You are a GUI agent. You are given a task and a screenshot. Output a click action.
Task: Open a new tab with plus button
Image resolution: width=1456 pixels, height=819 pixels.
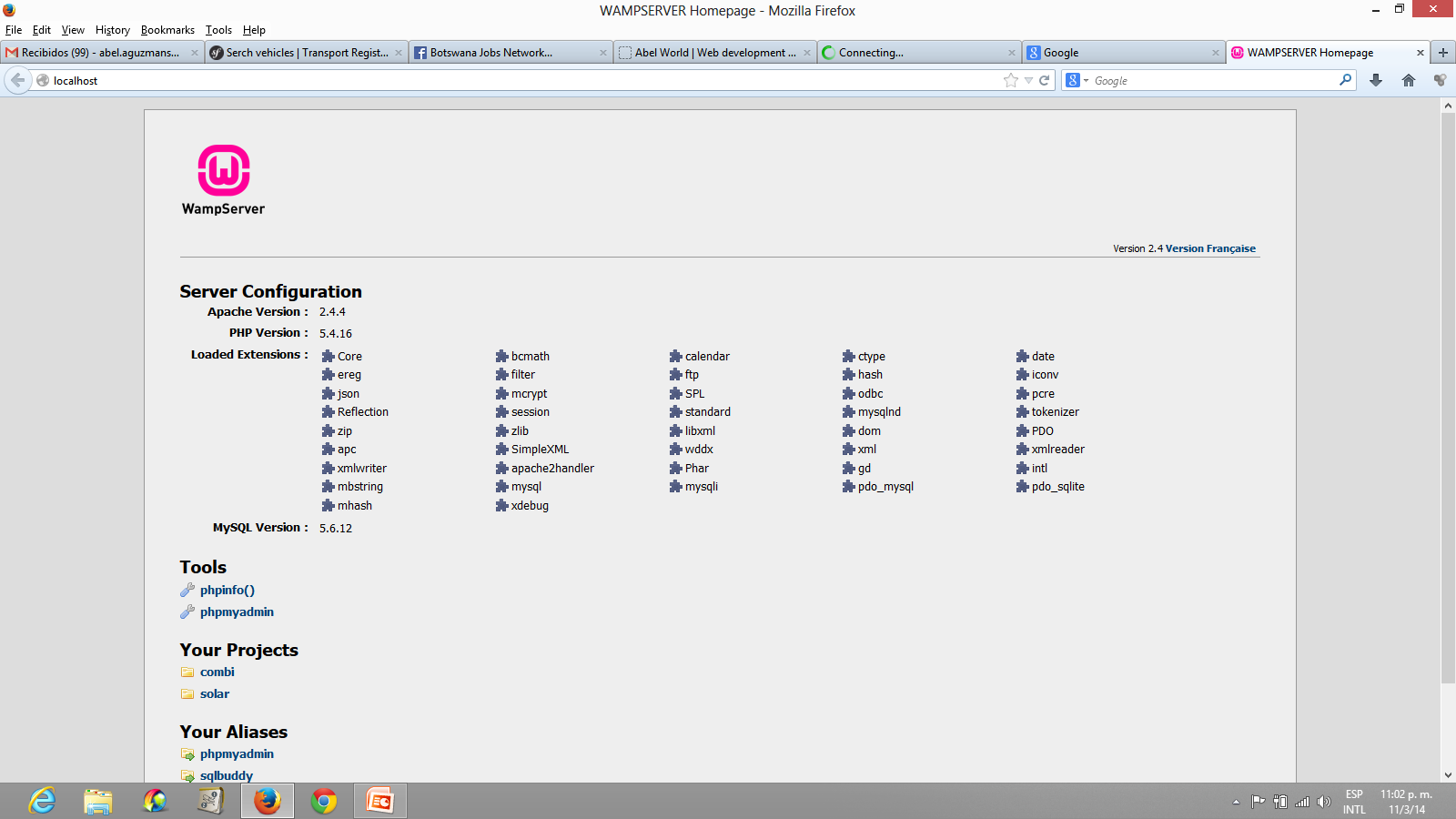[1443, 53]
